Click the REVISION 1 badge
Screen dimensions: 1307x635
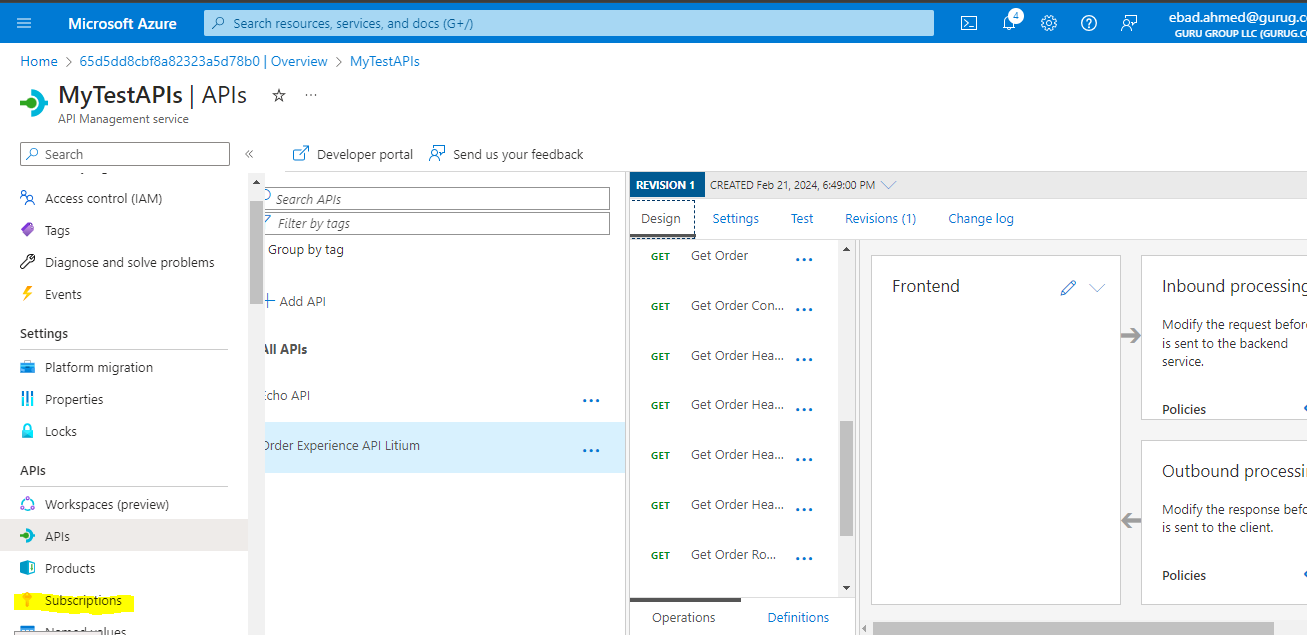point(667,185)
